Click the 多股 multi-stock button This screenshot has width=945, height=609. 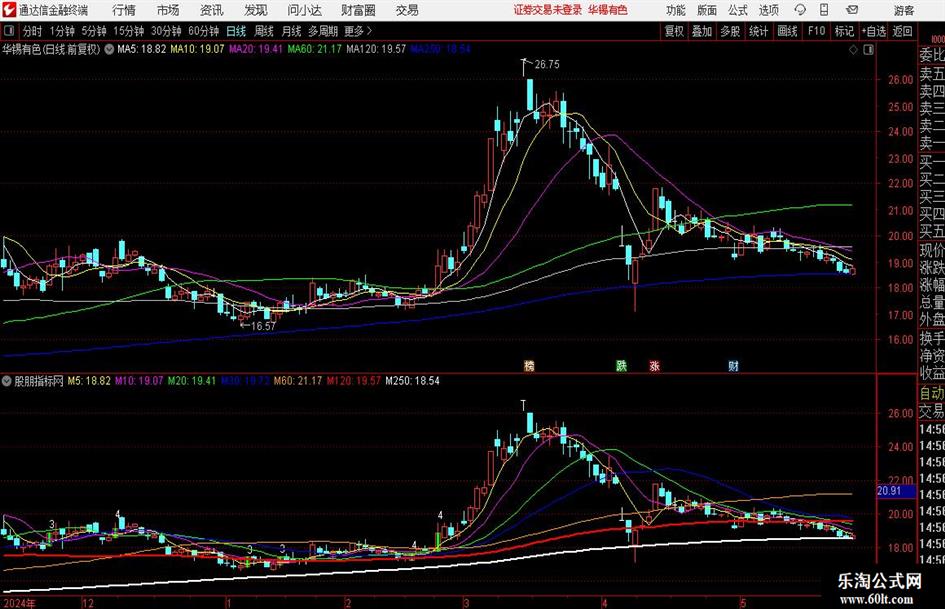tap(730, 31)
